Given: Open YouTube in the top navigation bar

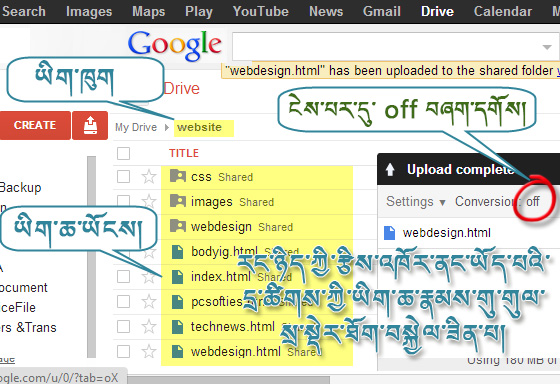Looking at the screenshot, I should [261, 11].
